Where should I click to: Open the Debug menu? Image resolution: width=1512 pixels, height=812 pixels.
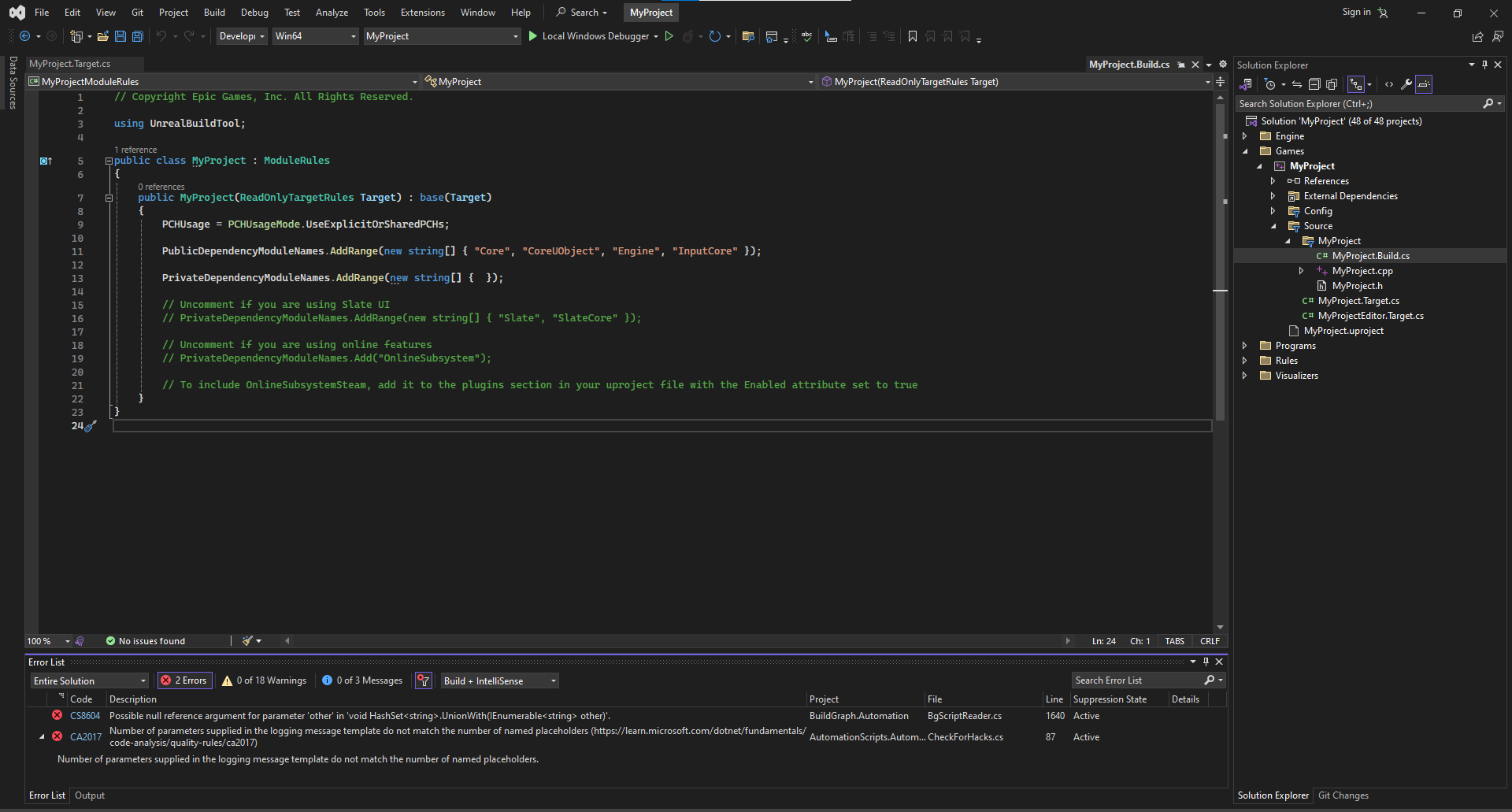click(254, 13)
